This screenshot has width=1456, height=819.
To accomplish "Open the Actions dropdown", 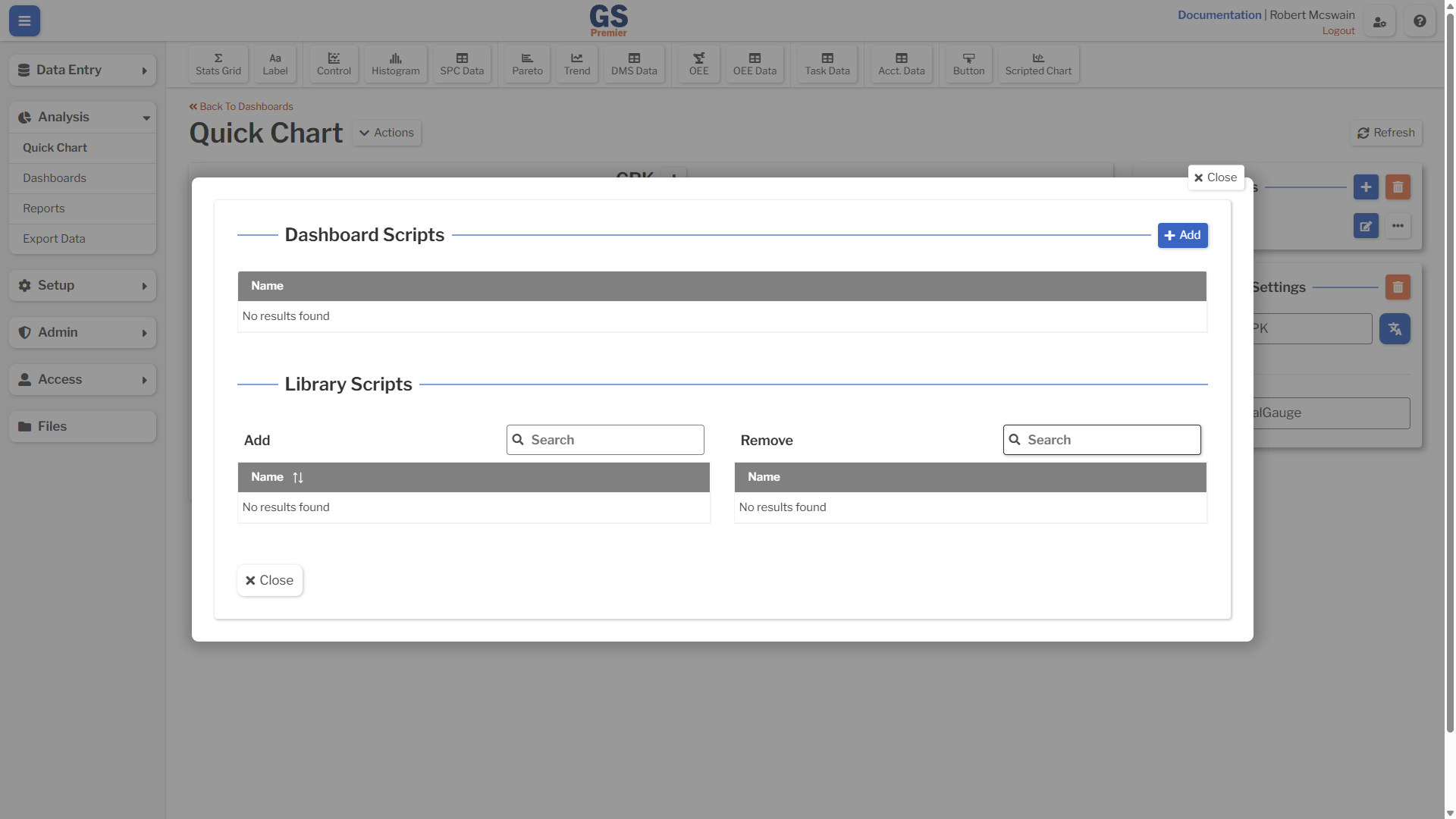I will pos(387,133).
